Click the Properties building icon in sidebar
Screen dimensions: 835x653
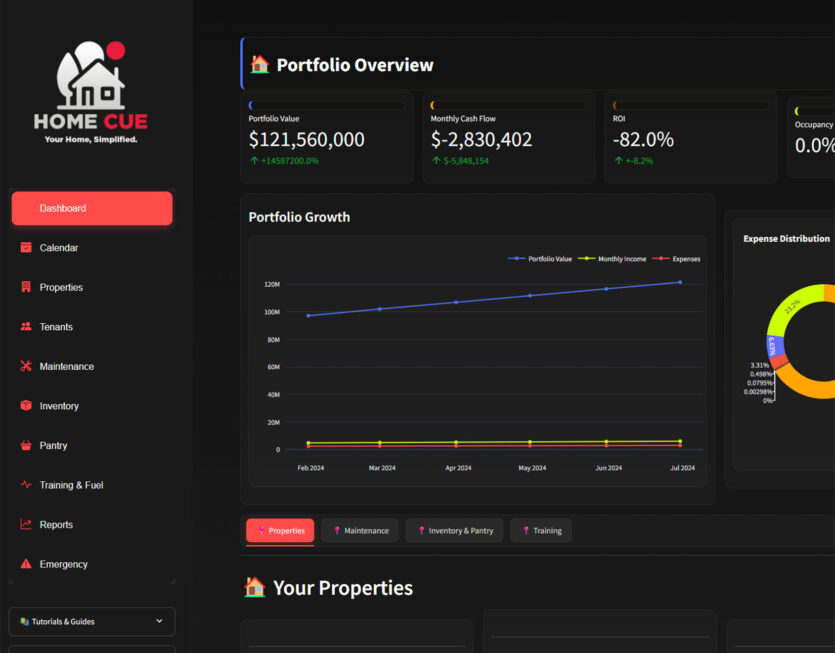(x=26, y=287)
